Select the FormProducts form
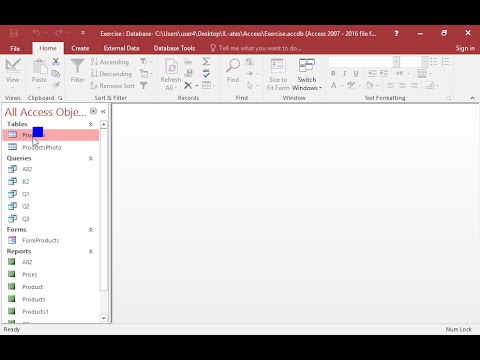Screen dimensions: 480x360 coord(51,240)
